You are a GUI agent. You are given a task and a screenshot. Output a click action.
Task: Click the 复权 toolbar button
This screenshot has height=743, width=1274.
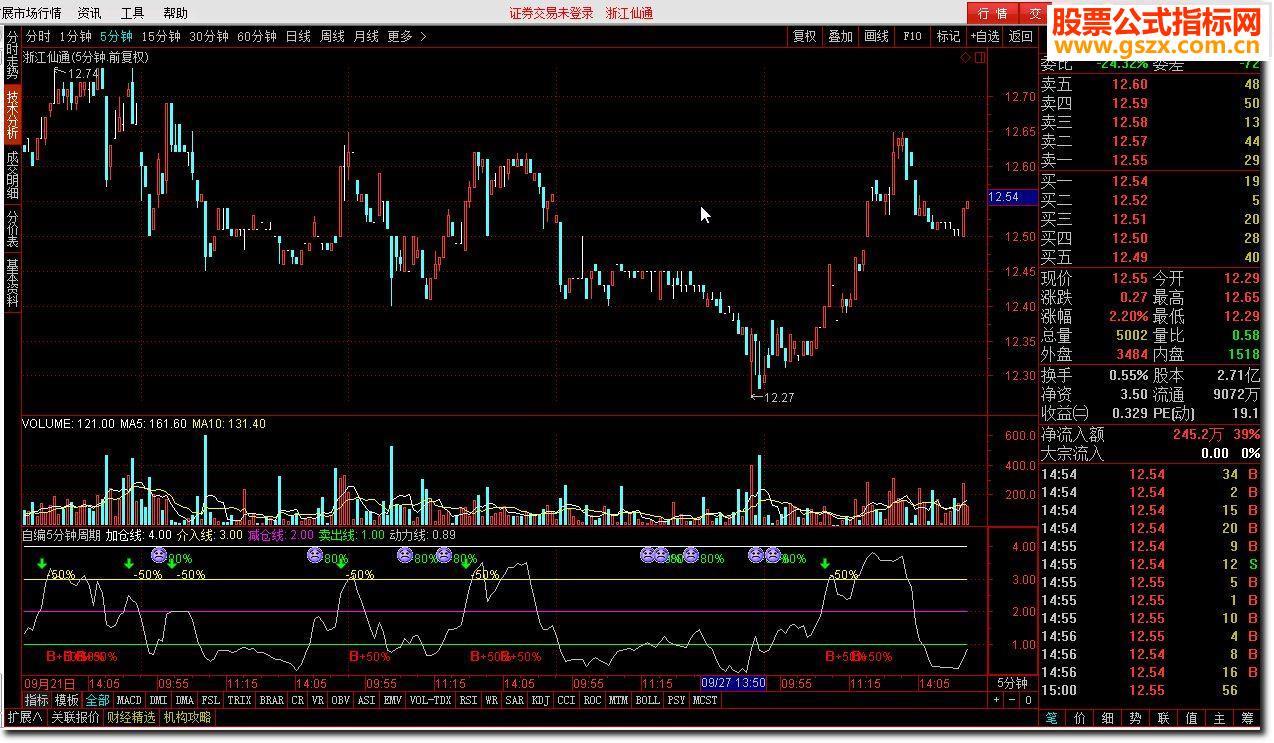804,36
